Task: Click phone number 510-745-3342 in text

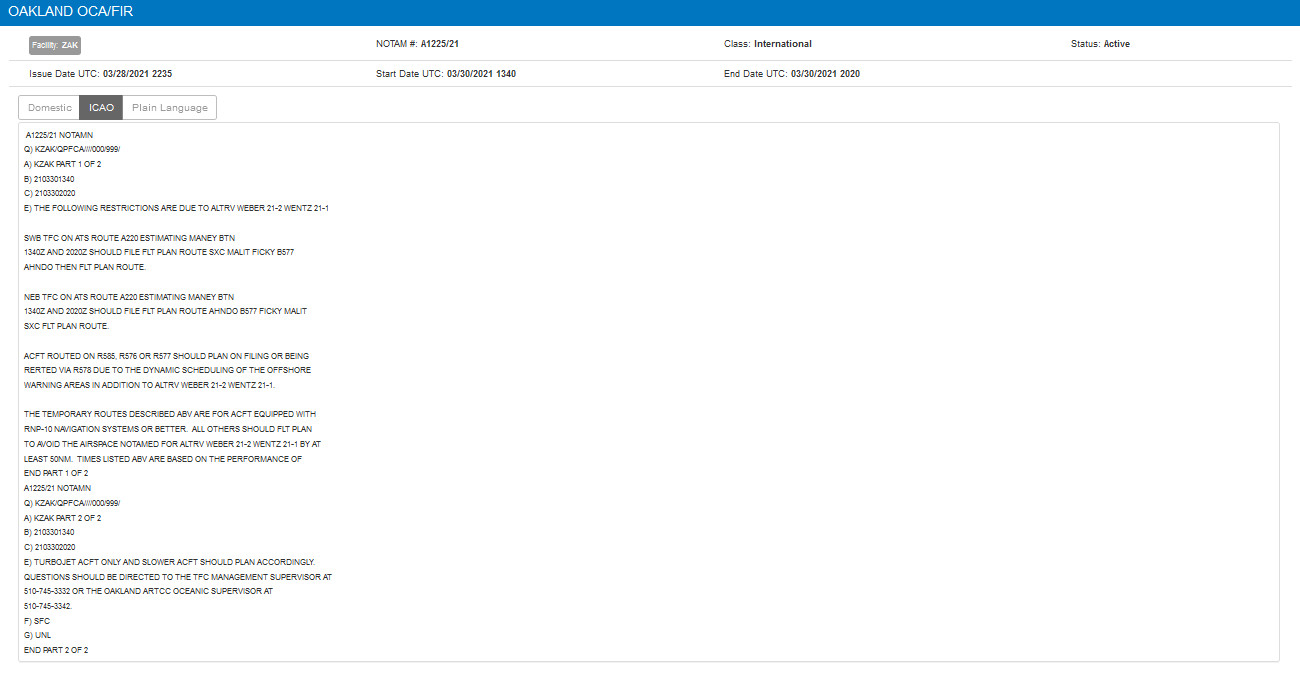Action: click(48, 606)
